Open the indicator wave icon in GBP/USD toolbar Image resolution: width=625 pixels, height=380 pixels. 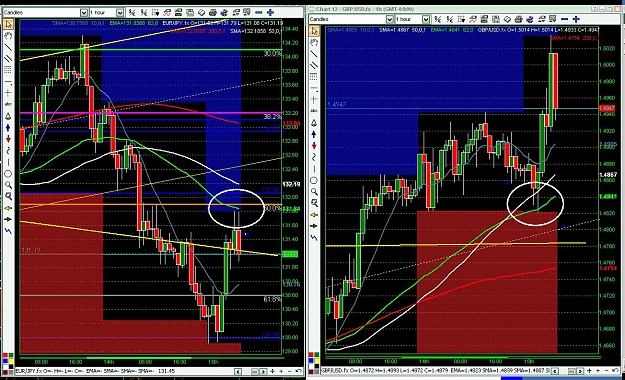(473, 19)
